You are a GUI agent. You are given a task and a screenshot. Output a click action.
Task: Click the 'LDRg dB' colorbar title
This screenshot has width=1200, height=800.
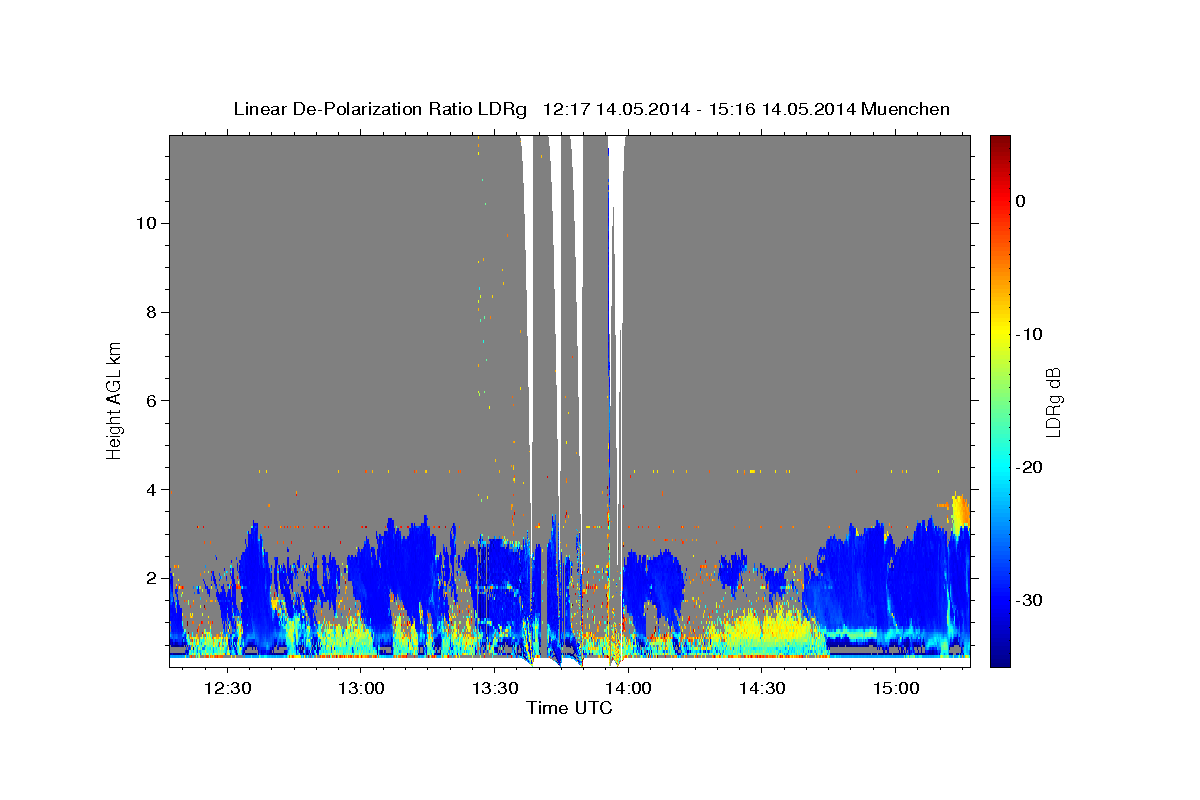[x=1053, y=402]
